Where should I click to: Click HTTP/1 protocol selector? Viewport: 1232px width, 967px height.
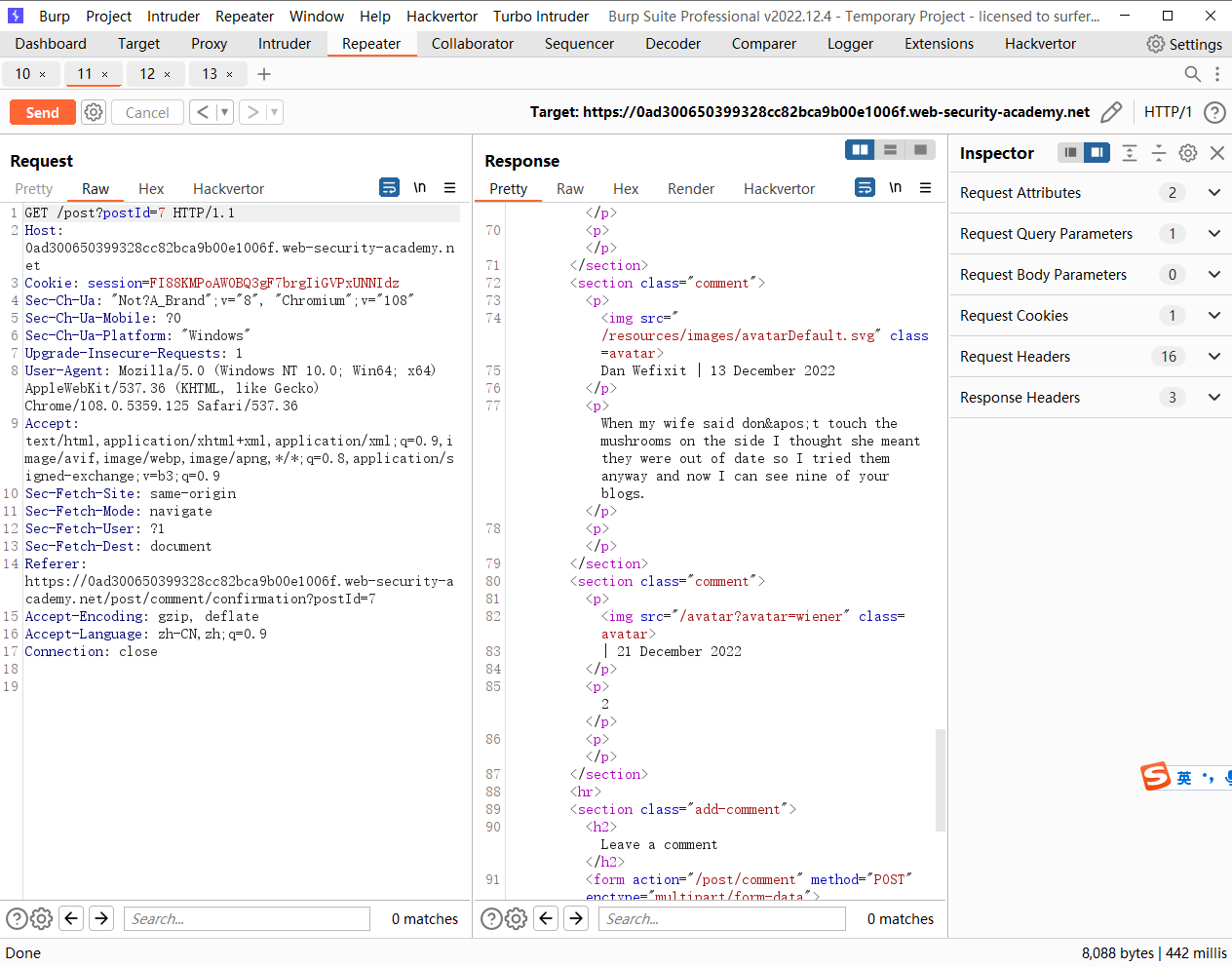1168,112
